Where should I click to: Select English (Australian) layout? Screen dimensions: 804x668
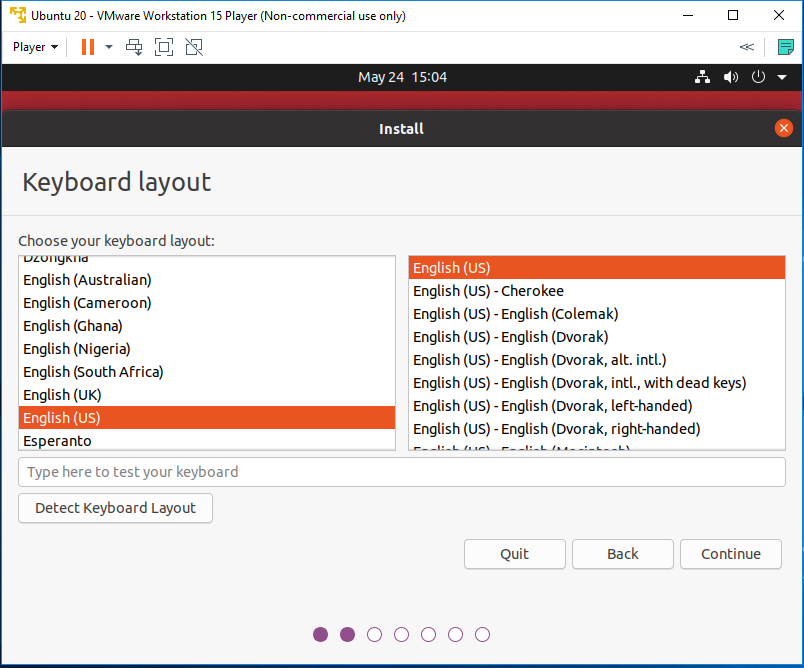click(x=207, y=280)
